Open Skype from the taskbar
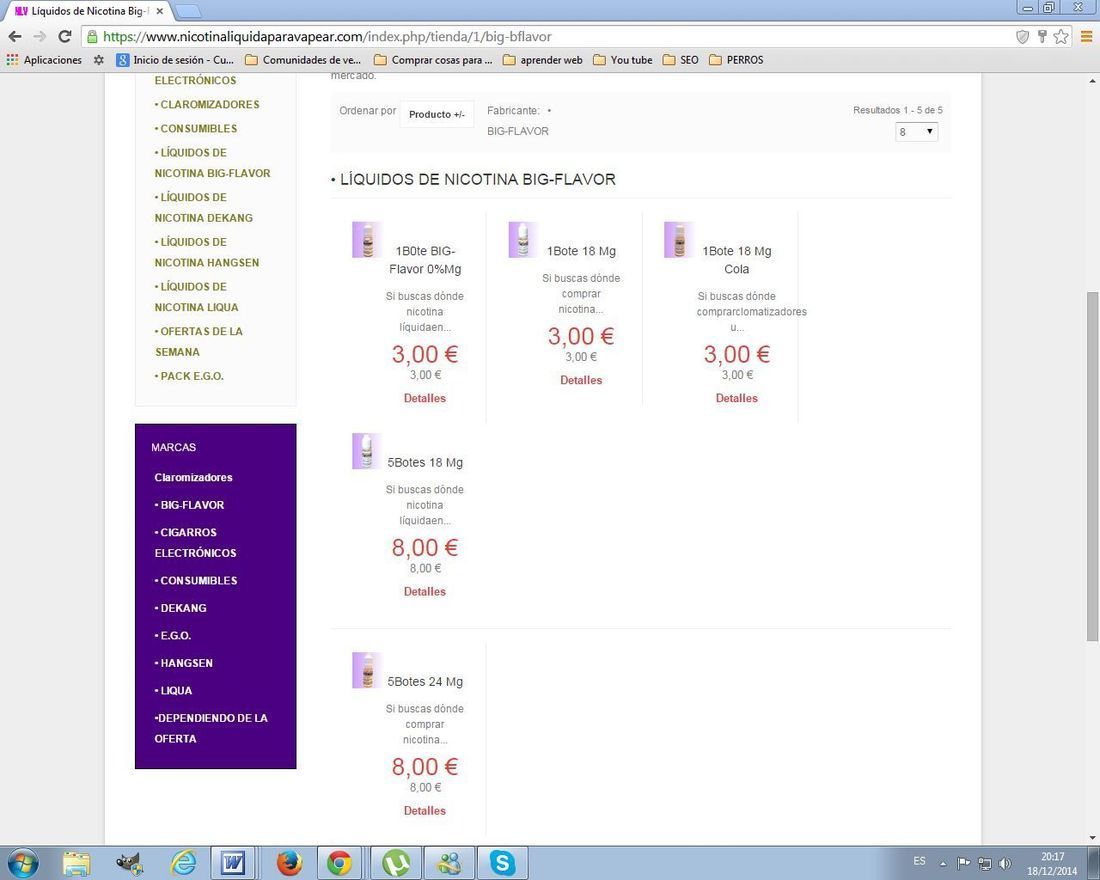Screen dimensions: 1100x880 tap(502, 863)
